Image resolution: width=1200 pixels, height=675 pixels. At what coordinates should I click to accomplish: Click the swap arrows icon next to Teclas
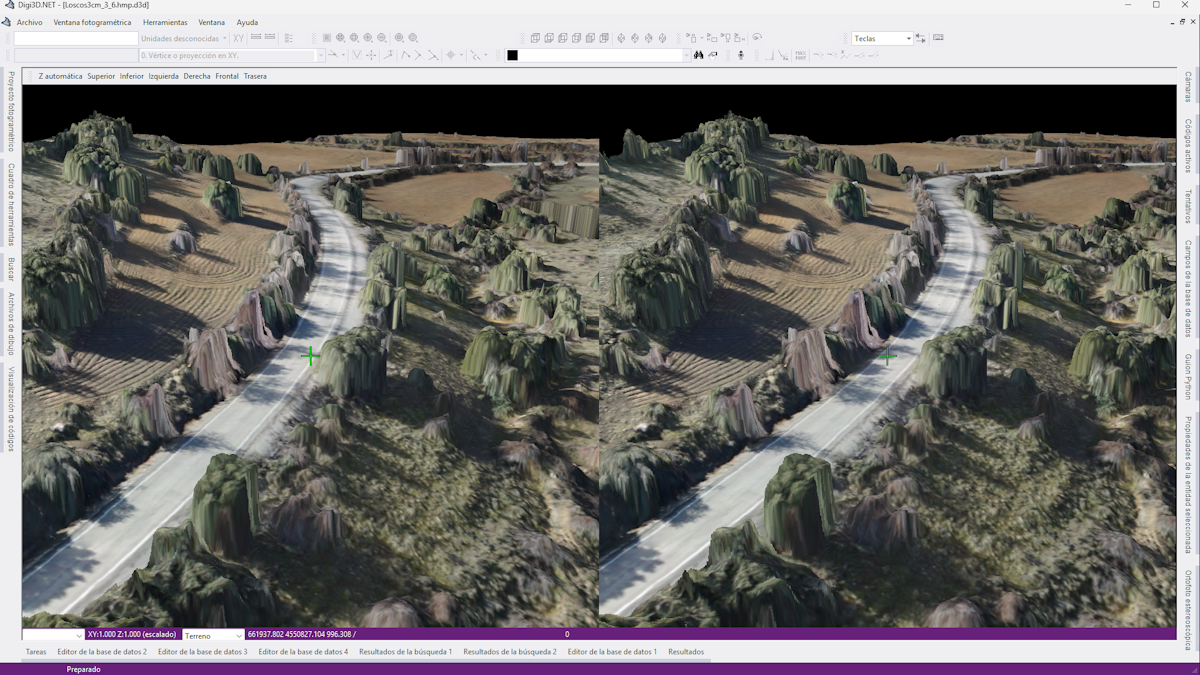click(921, 38)
